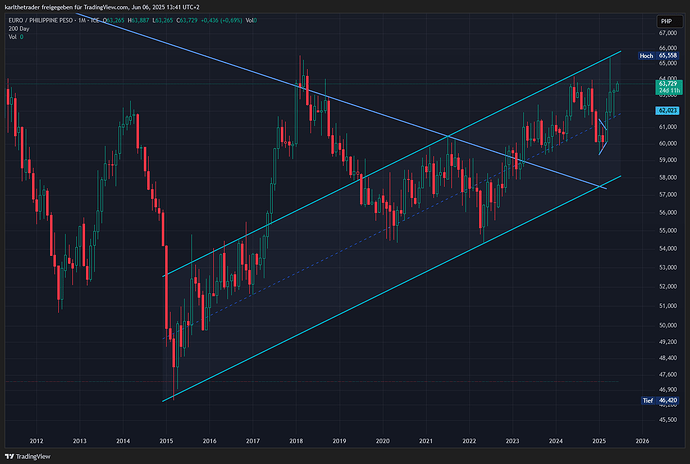
Task: Select the 200 Day indicator legend
Action: click(18, 29)
